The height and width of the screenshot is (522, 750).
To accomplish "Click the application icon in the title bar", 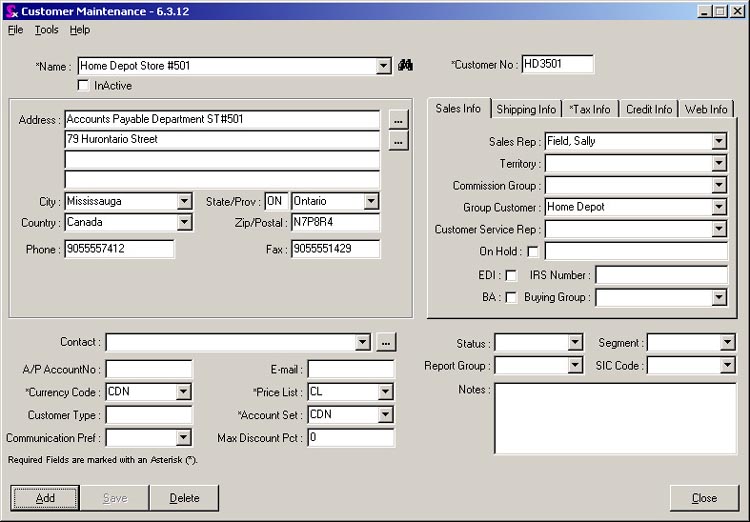I will tap(11, 11).
